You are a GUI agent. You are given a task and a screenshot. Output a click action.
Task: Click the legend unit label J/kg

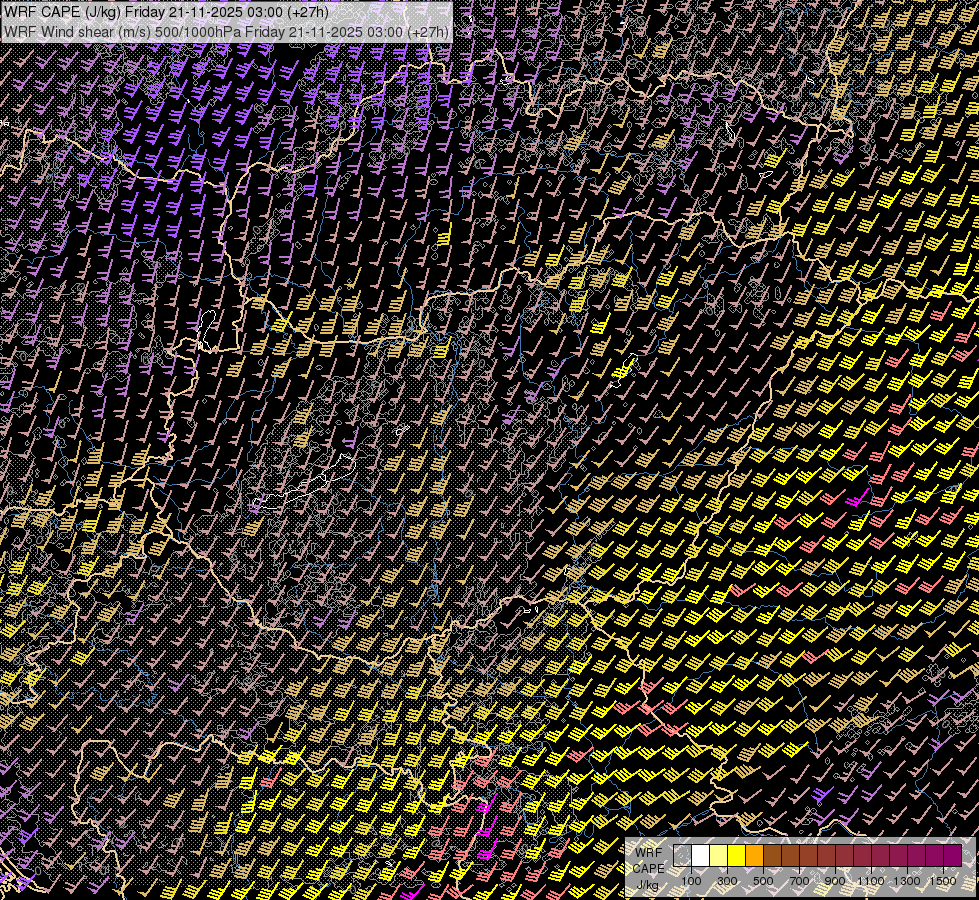[x=647, y=886]
